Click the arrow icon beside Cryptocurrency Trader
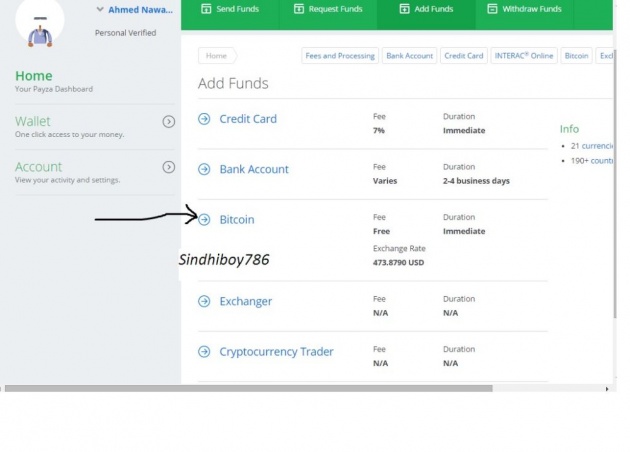The image size is (630, 452). (x=204, y=352)
